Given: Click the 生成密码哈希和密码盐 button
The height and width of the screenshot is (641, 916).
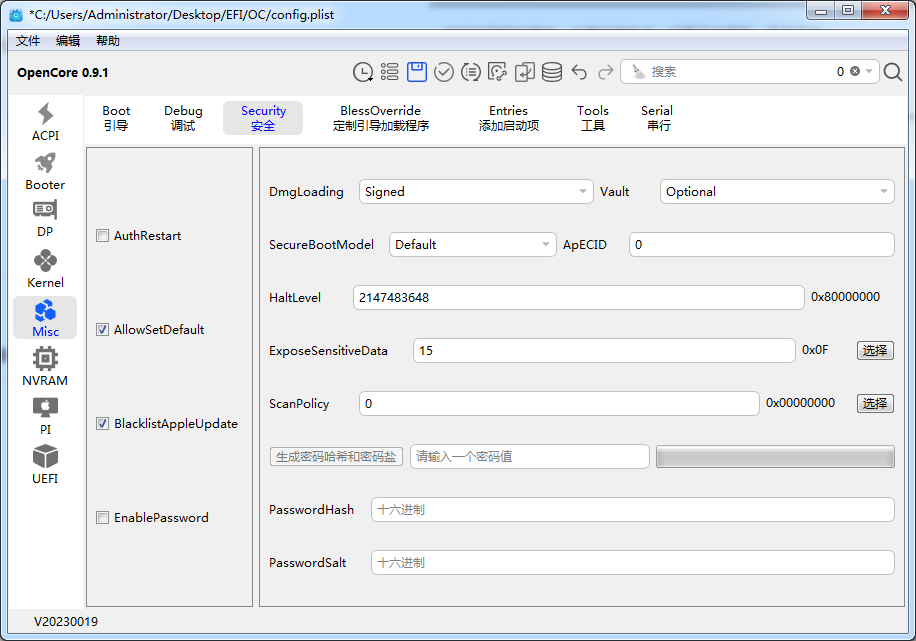Looking at the screenshot, I should (337, 457).
